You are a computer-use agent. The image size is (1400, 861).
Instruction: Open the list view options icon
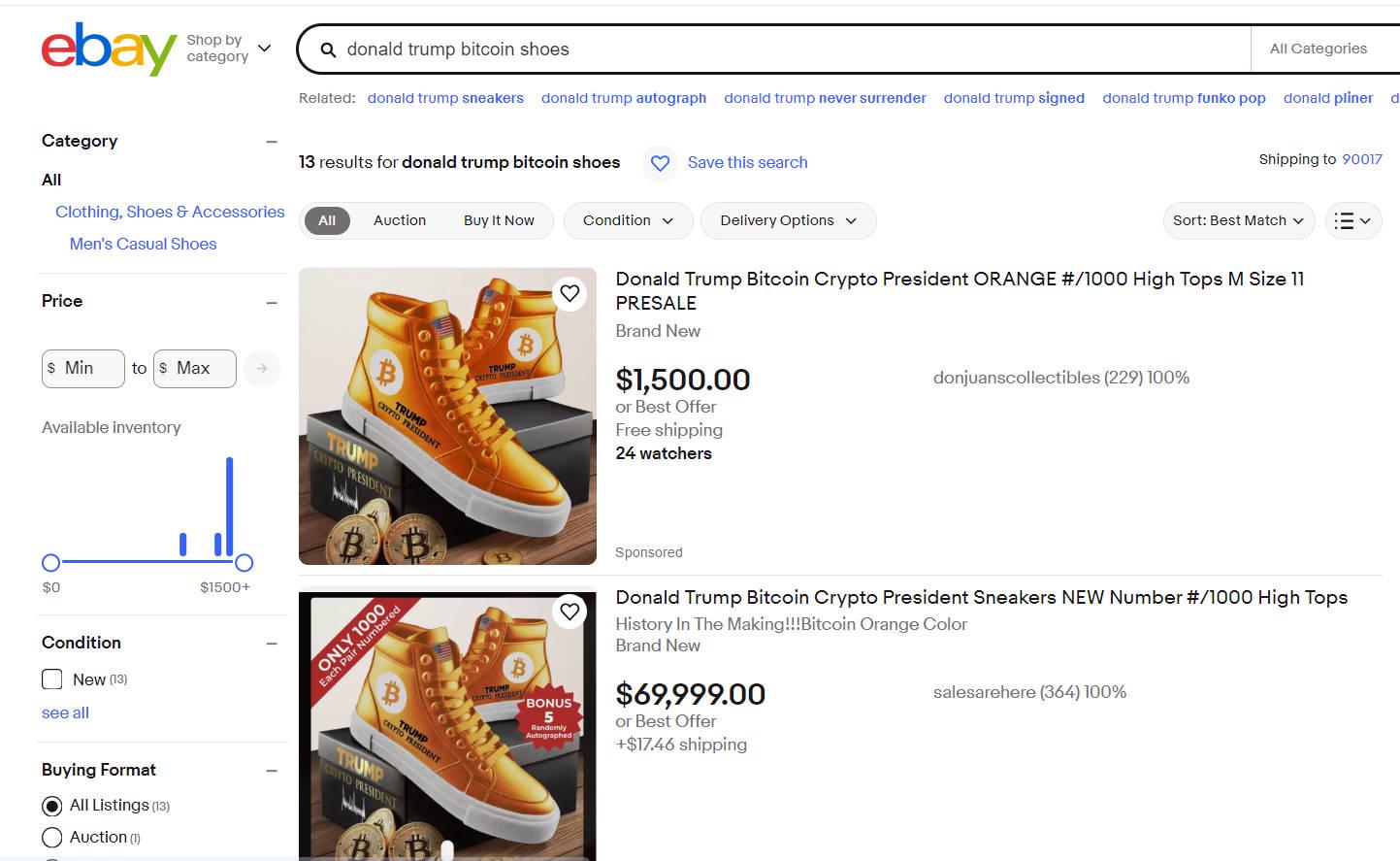pos(1352,220)
